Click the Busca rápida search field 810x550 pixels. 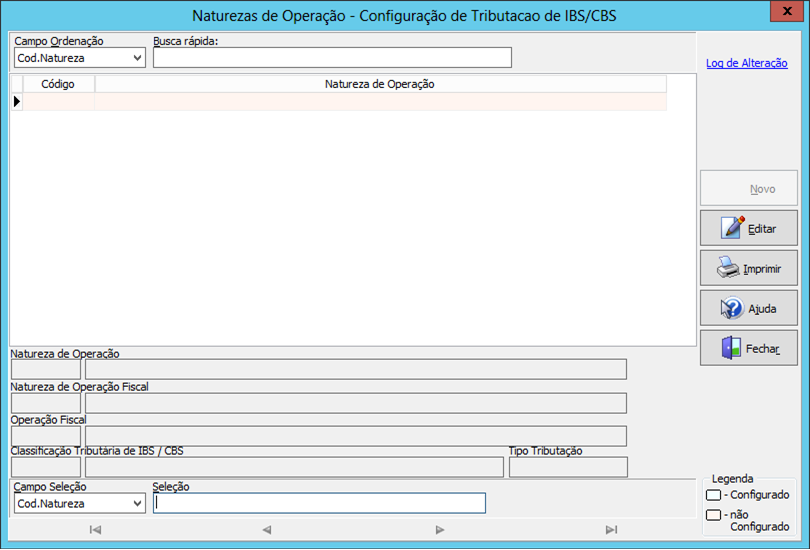(x=332, y=58)
